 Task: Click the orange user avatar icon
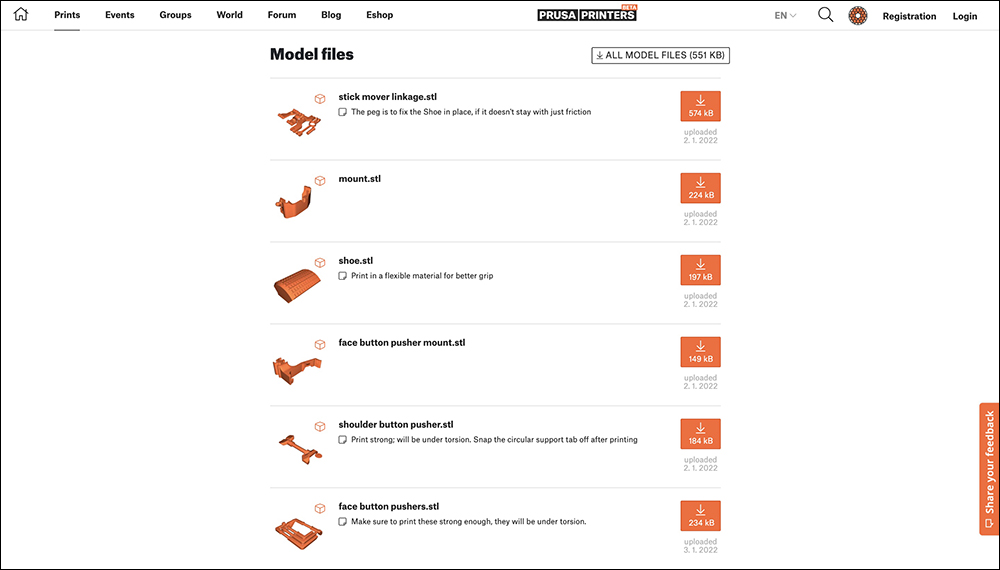coord(858,15)
